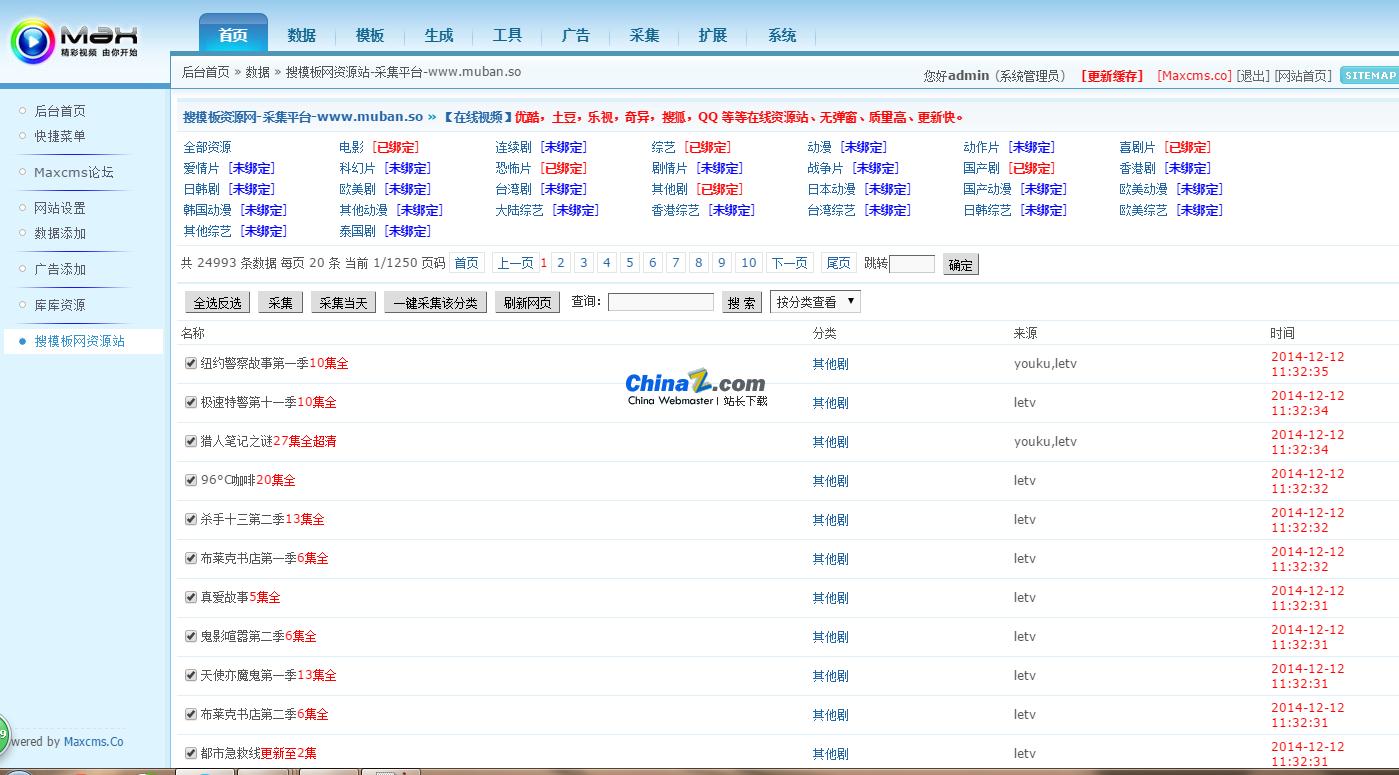Image resolution: width=1399 pixels, height=775 pixels.
Task: Toggle checkbox for 天使亦魔鬼第一季
Action: (191, 675)
